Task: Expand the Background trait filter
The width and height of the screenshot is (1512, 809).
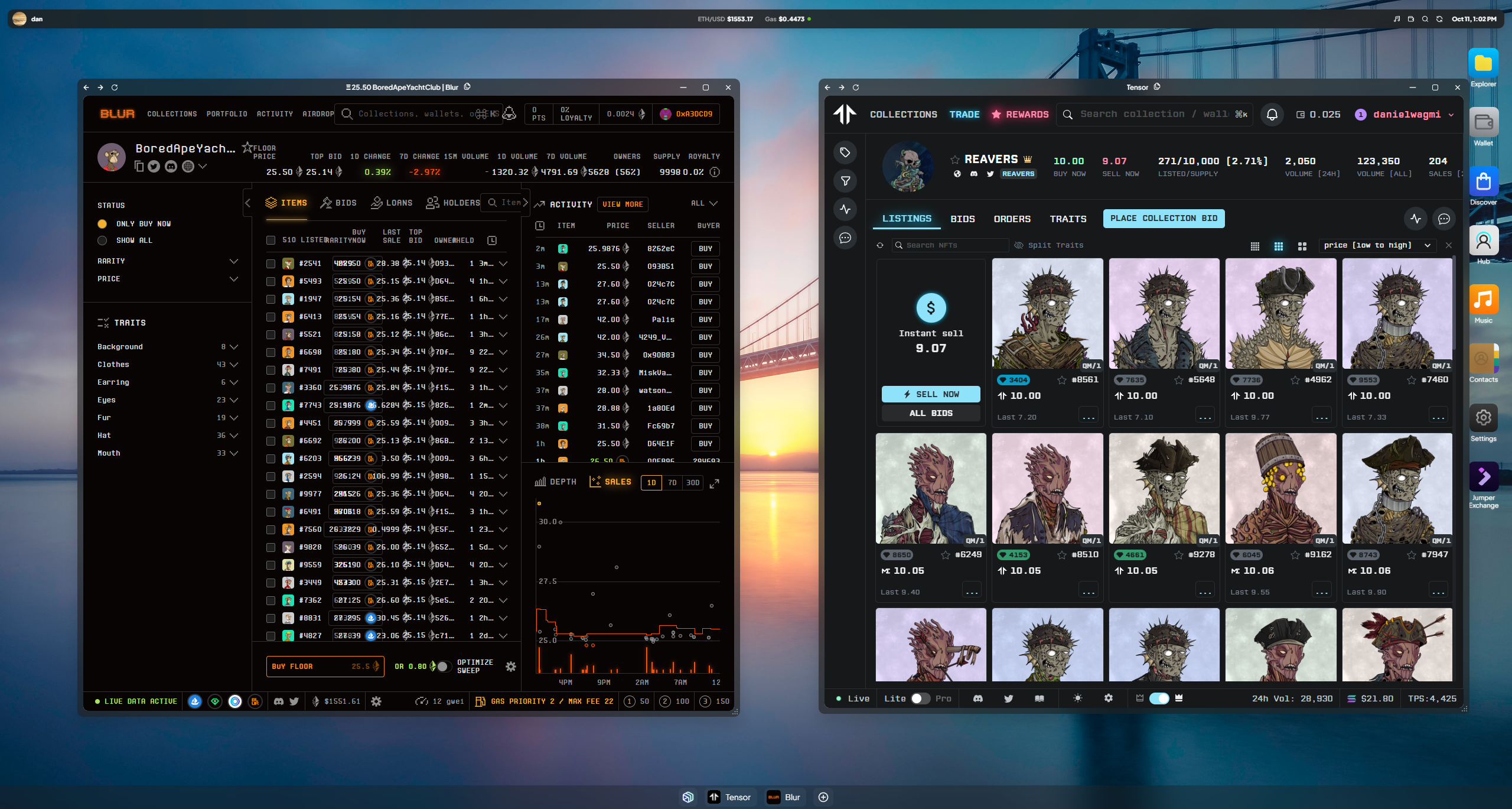Action: pos(234,347)
